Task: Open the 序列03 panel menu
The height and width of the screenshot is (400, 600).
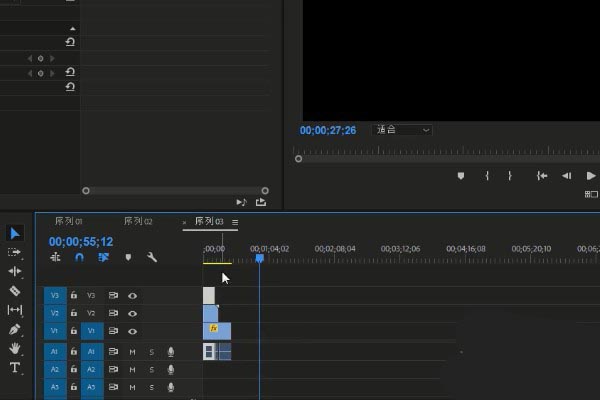Action: [235, 222]
